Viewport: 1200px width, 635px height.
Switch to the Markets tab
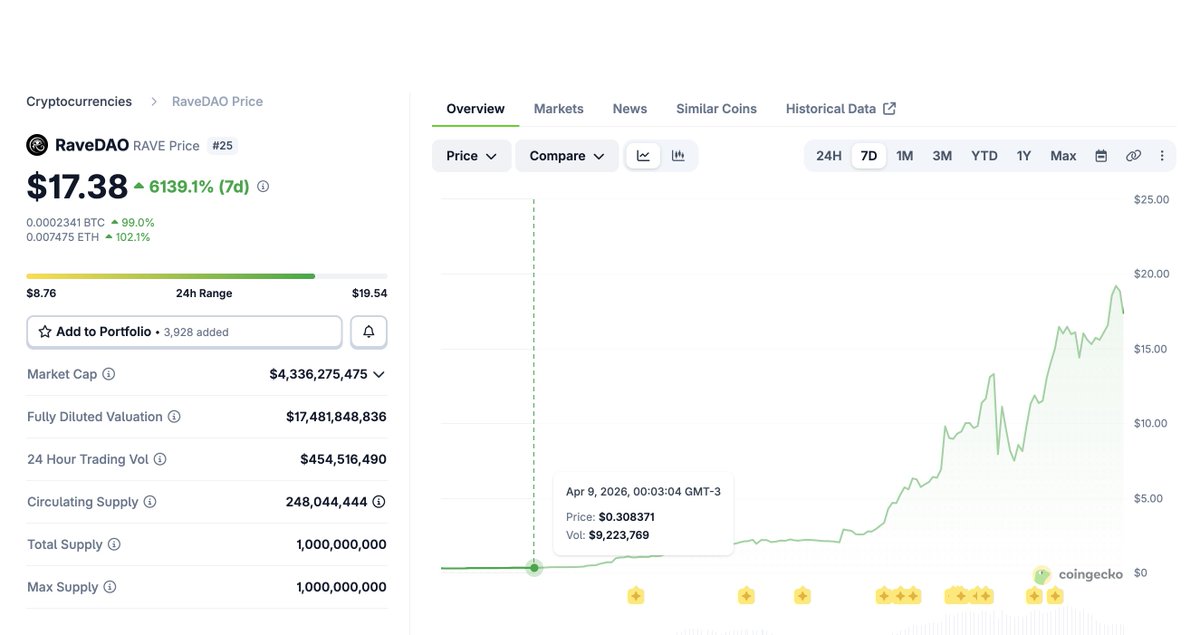click(x=558, y=109)
